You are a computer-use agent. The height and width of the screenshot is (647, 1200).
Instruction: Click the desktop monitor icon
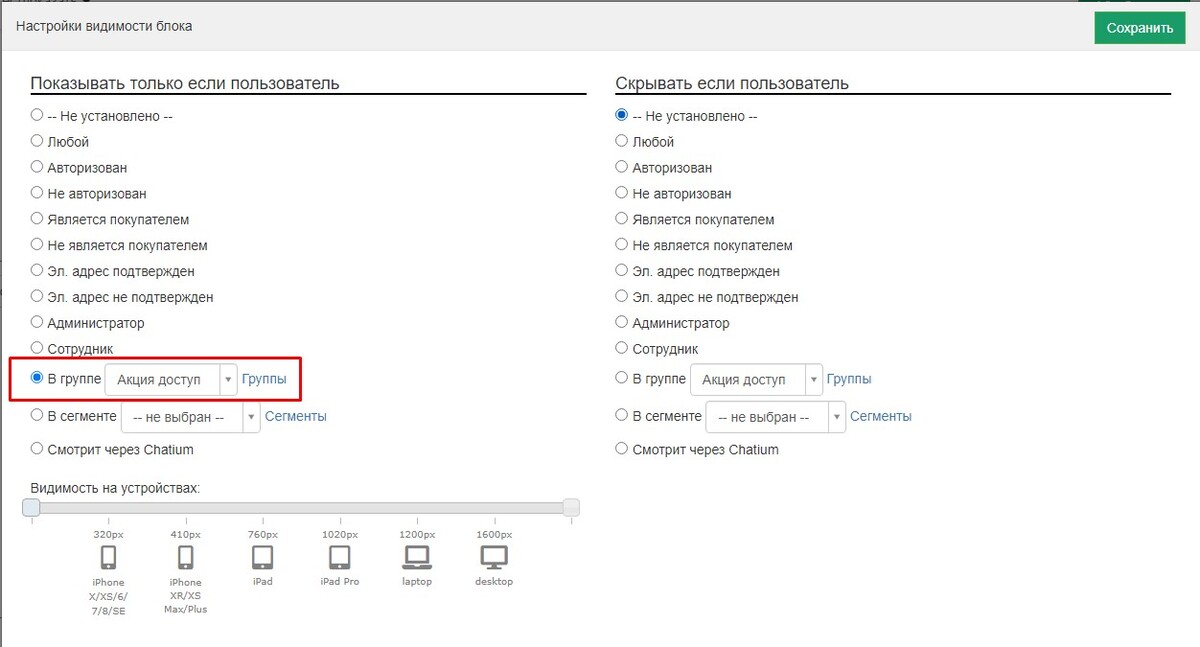pos(494,557)
